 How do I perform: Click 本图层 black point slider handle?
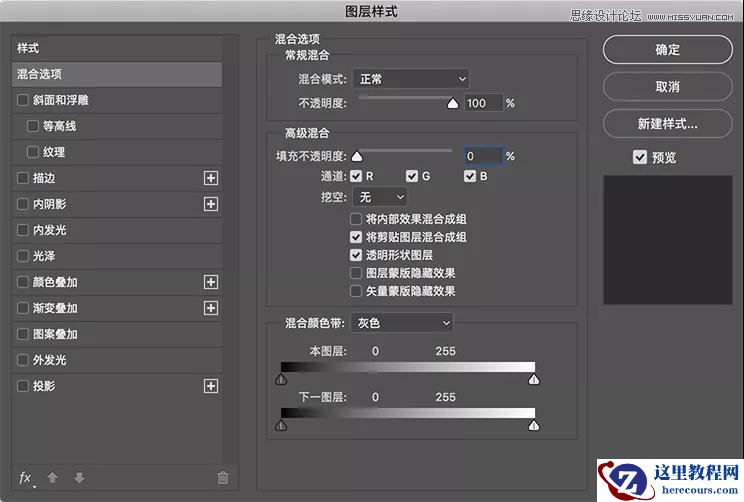[x=281, y=379]
